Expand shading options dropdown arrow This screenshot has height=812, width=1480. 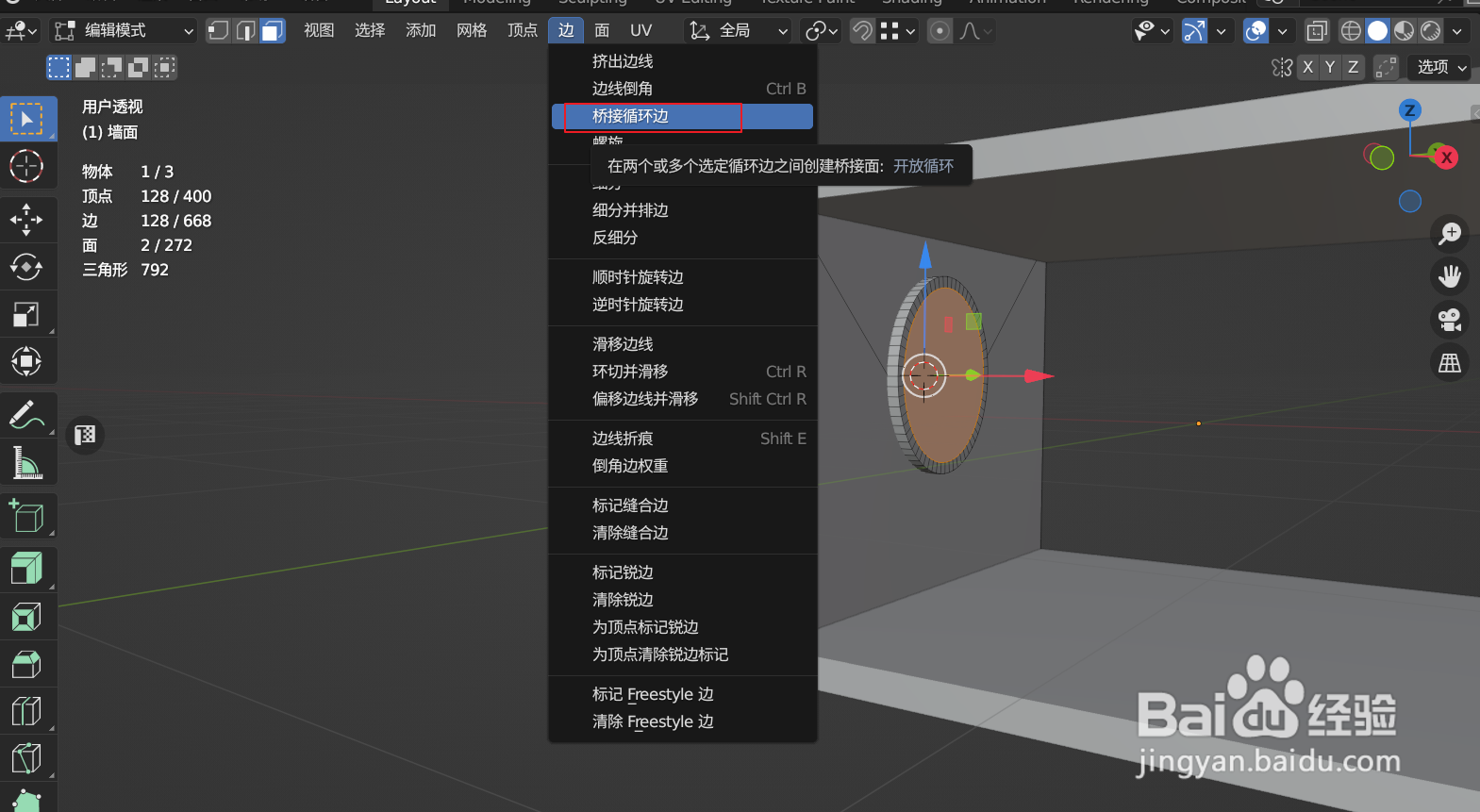tap(1457, 31)
